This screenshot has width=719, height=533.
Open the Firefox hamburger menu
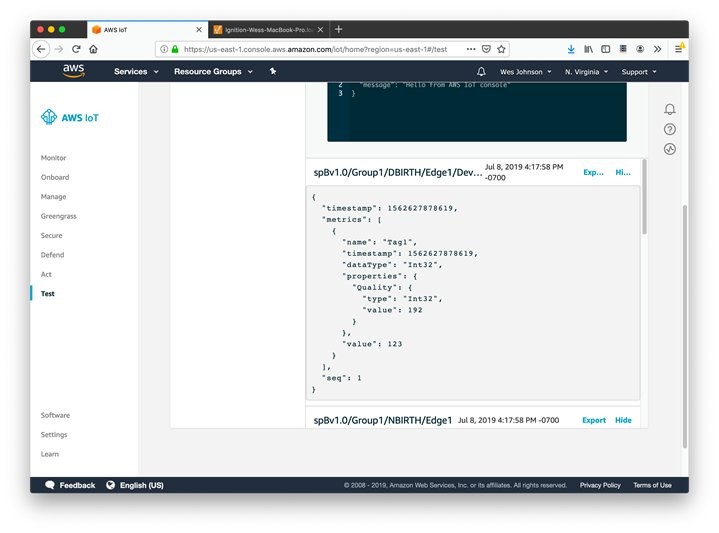tap(679, 49)
